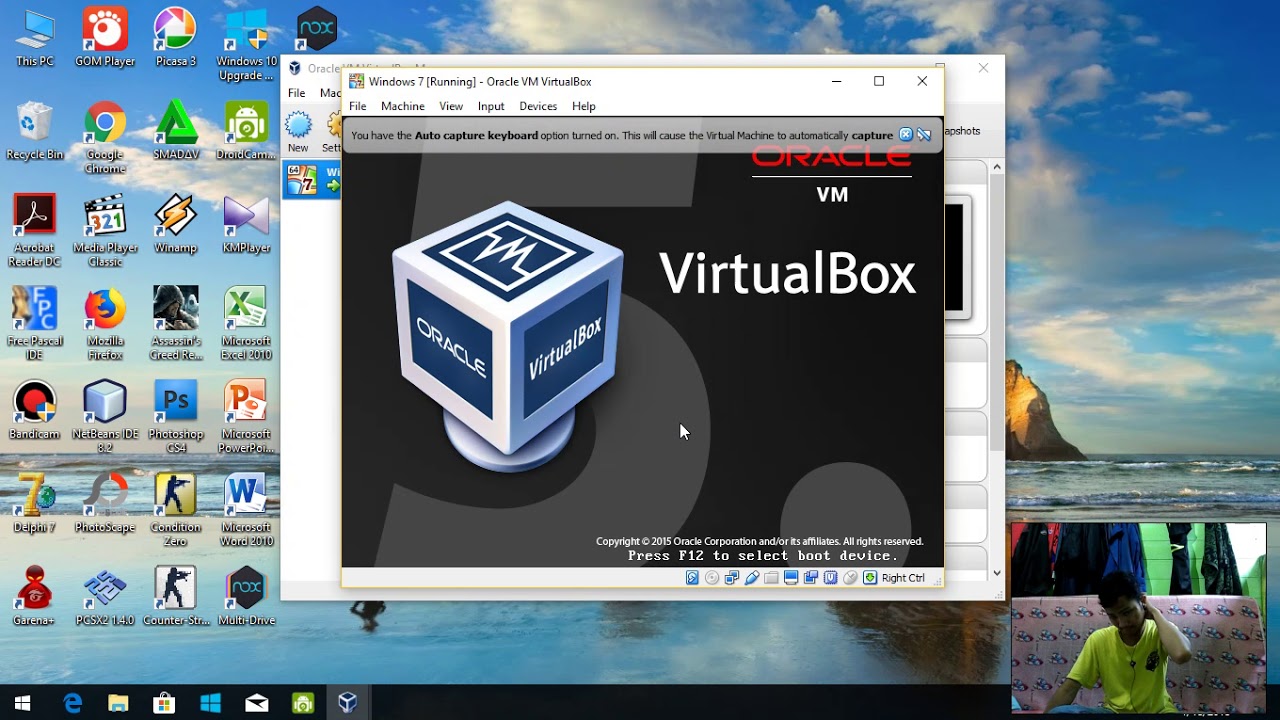The height and width of the screenshot is (720, 1280).
Task: Open the View menu
Action: (451, 106)
